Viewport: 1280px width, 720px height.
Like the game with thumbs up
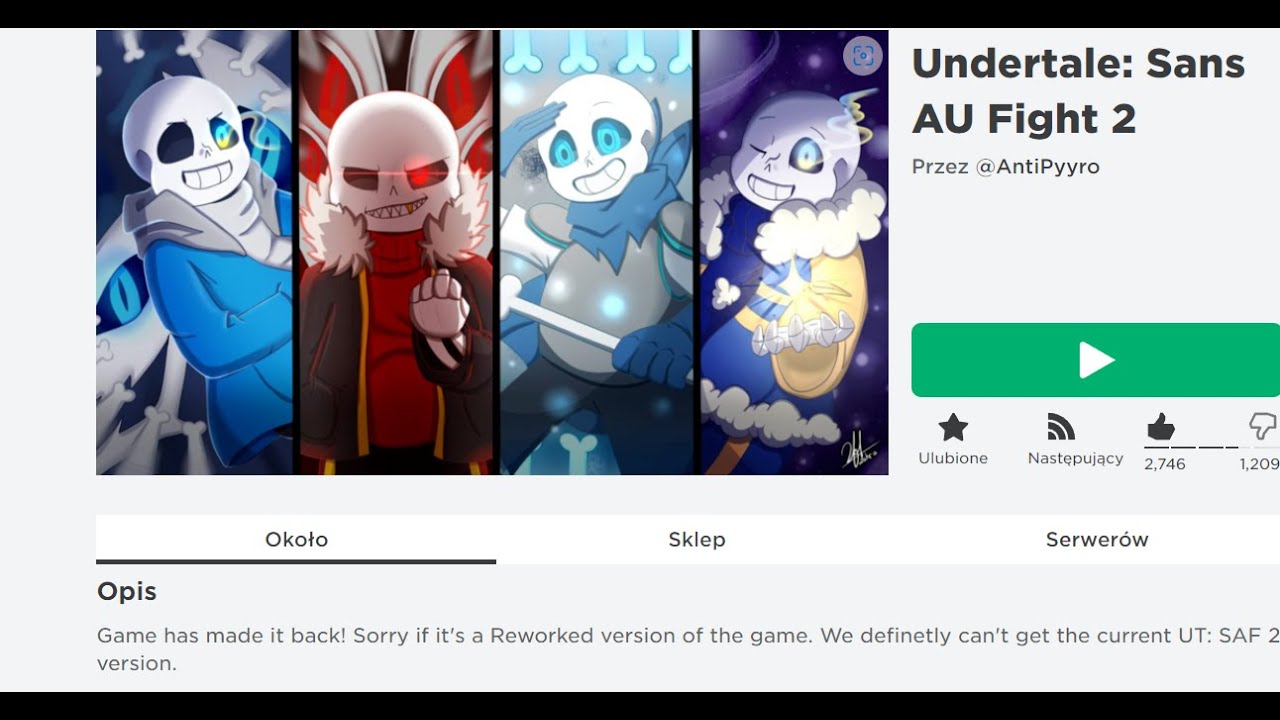(1160, 428)
